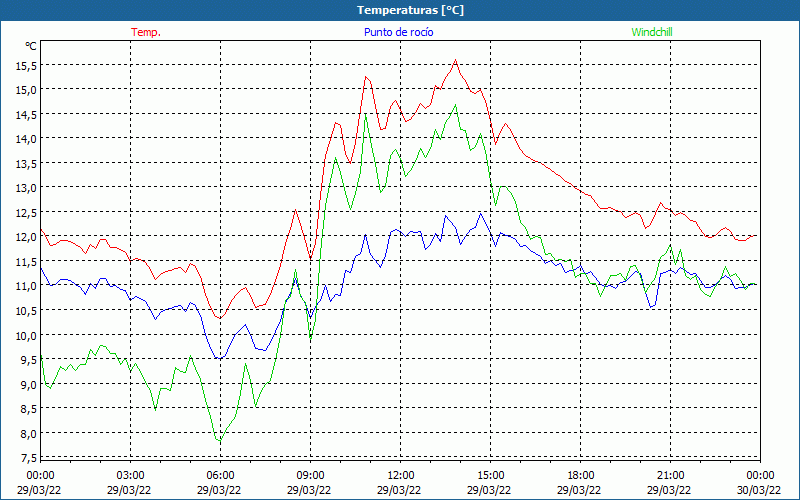Click the y-axis value '10,0'
Viewport: 800px width, 500px height.
[27, 335]
